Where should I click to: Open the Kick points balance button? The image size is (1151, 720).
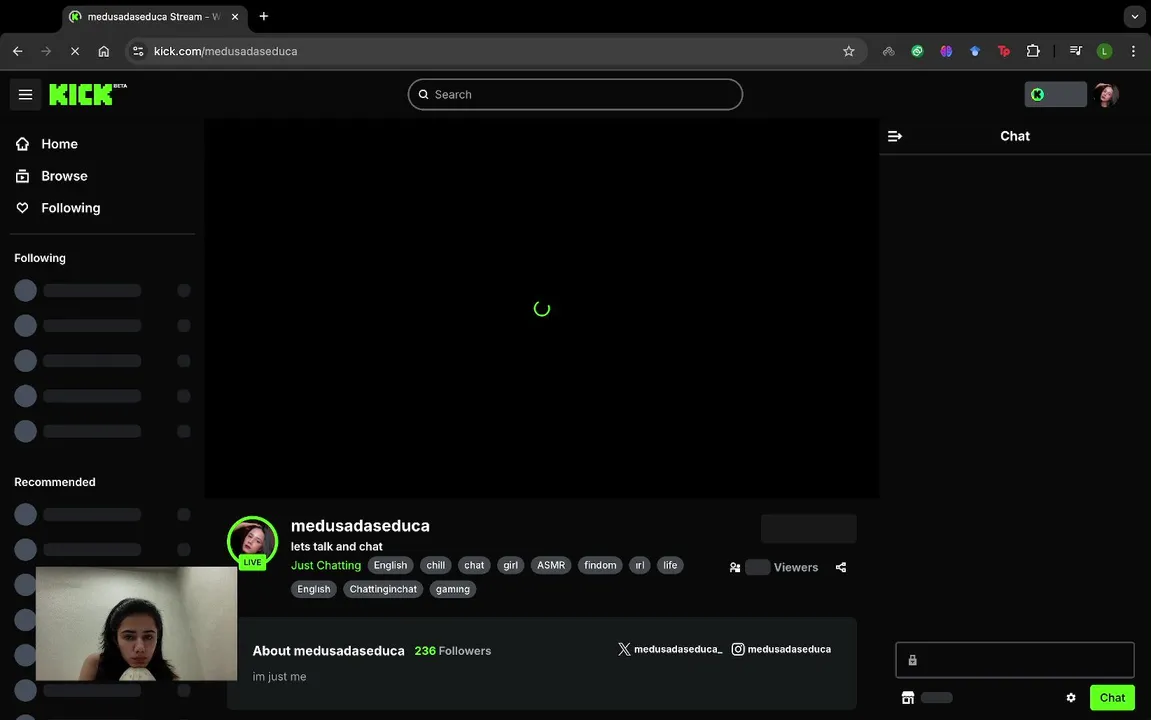tap(1055, 94)
